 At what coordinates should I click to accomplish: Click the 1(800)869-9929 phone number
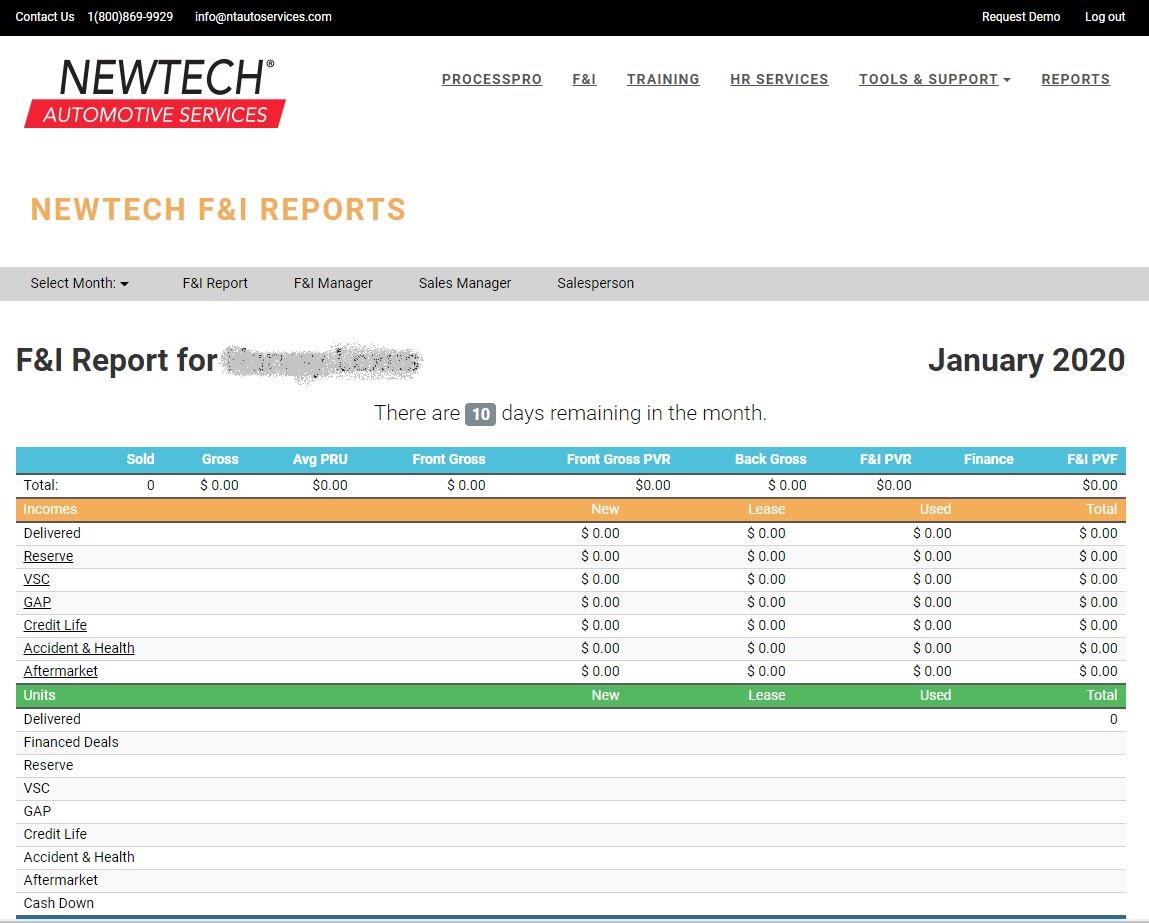coord(130,17)
